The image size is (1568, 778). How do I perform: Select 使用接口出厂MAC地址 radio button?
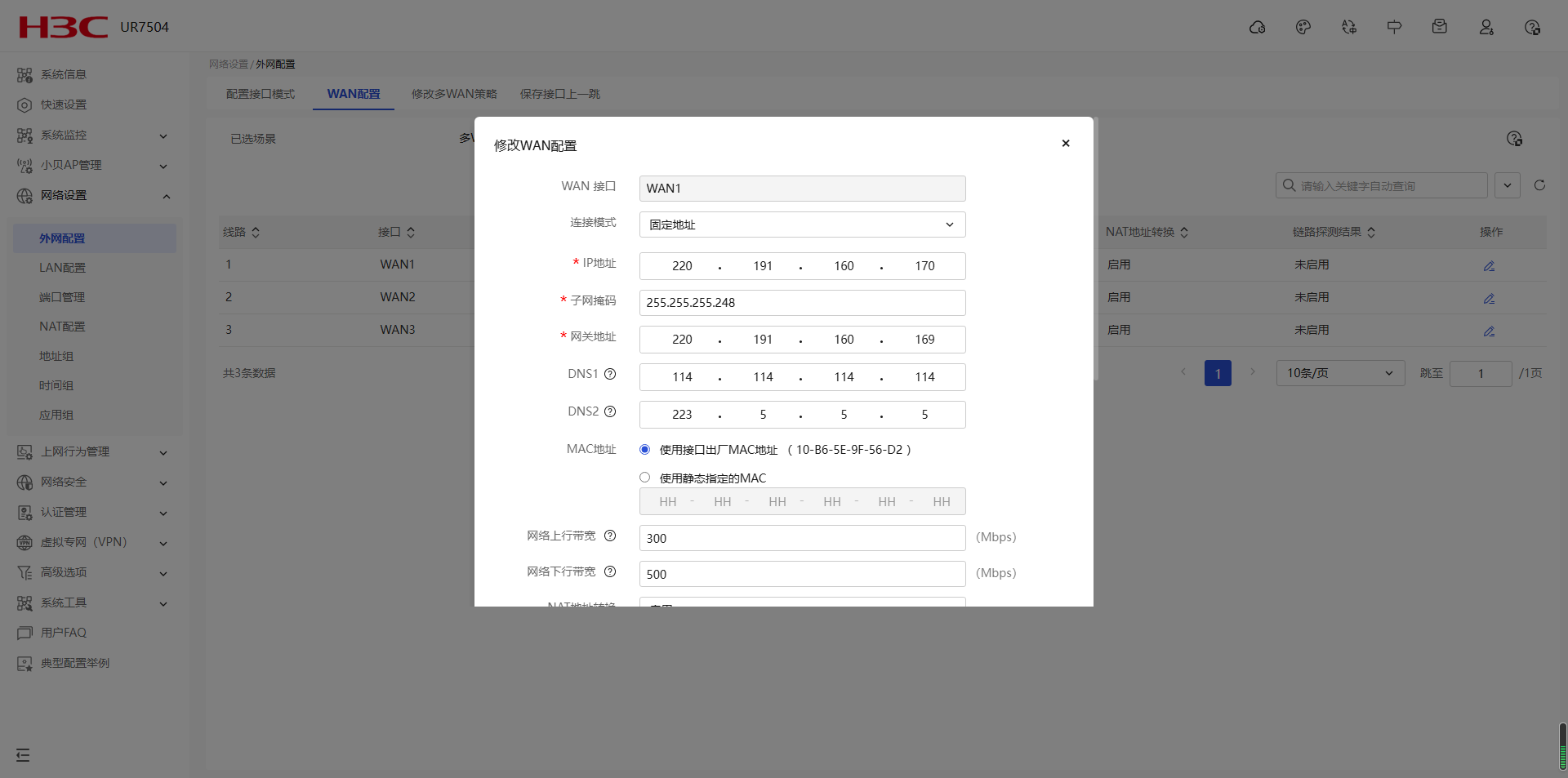click(644, 449)
